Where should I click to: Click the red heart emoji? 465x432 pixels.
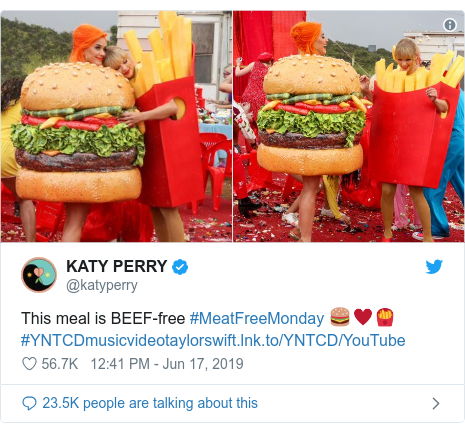[363, 316]
